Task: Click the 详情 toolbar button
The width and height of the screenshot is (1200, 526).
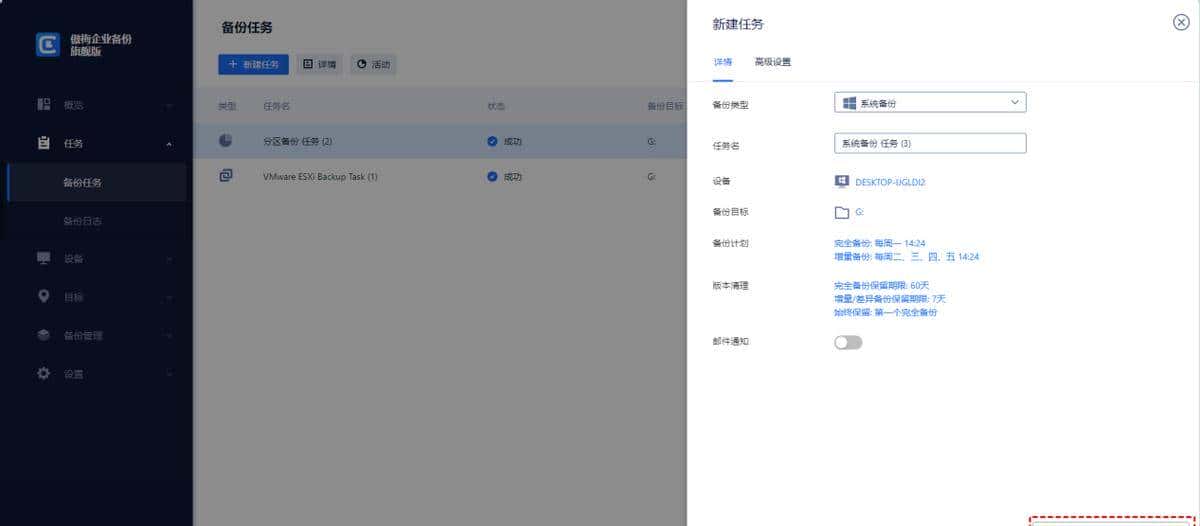Action: point(320,64)
